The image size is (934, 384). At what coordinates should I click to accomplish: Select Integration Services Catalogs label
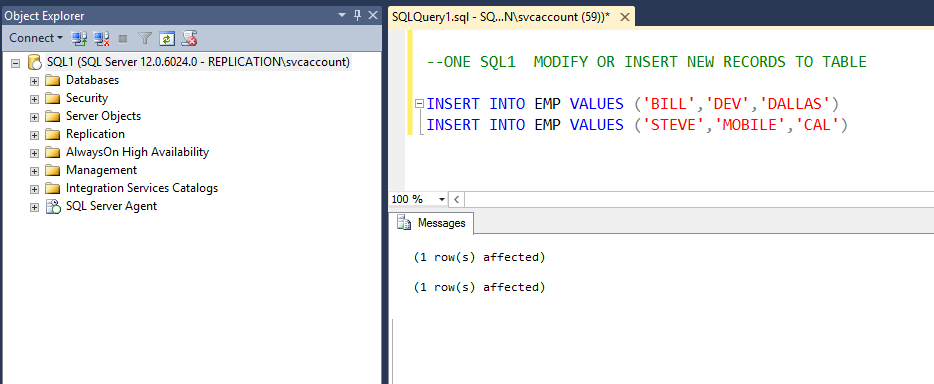(142, 188)
